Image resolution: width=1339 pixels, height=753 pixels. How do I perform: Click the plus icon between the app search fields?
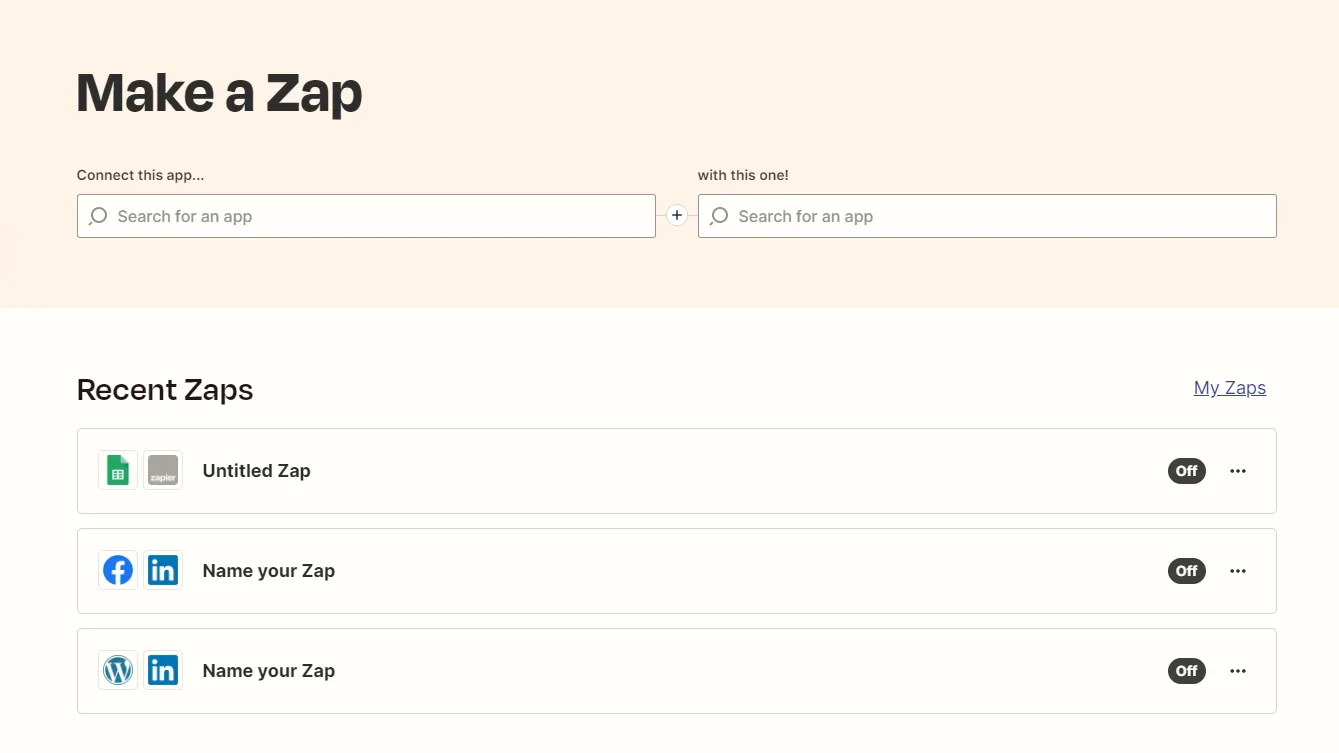tap(677, 215)
